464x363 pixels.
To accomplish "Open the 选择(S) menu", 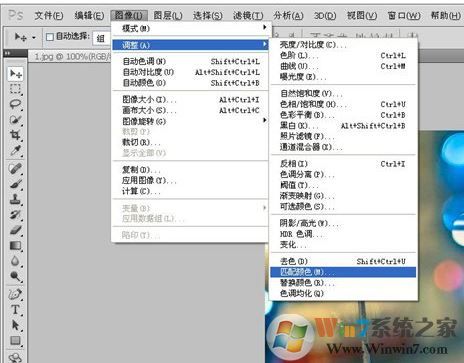I will [207, 15].
